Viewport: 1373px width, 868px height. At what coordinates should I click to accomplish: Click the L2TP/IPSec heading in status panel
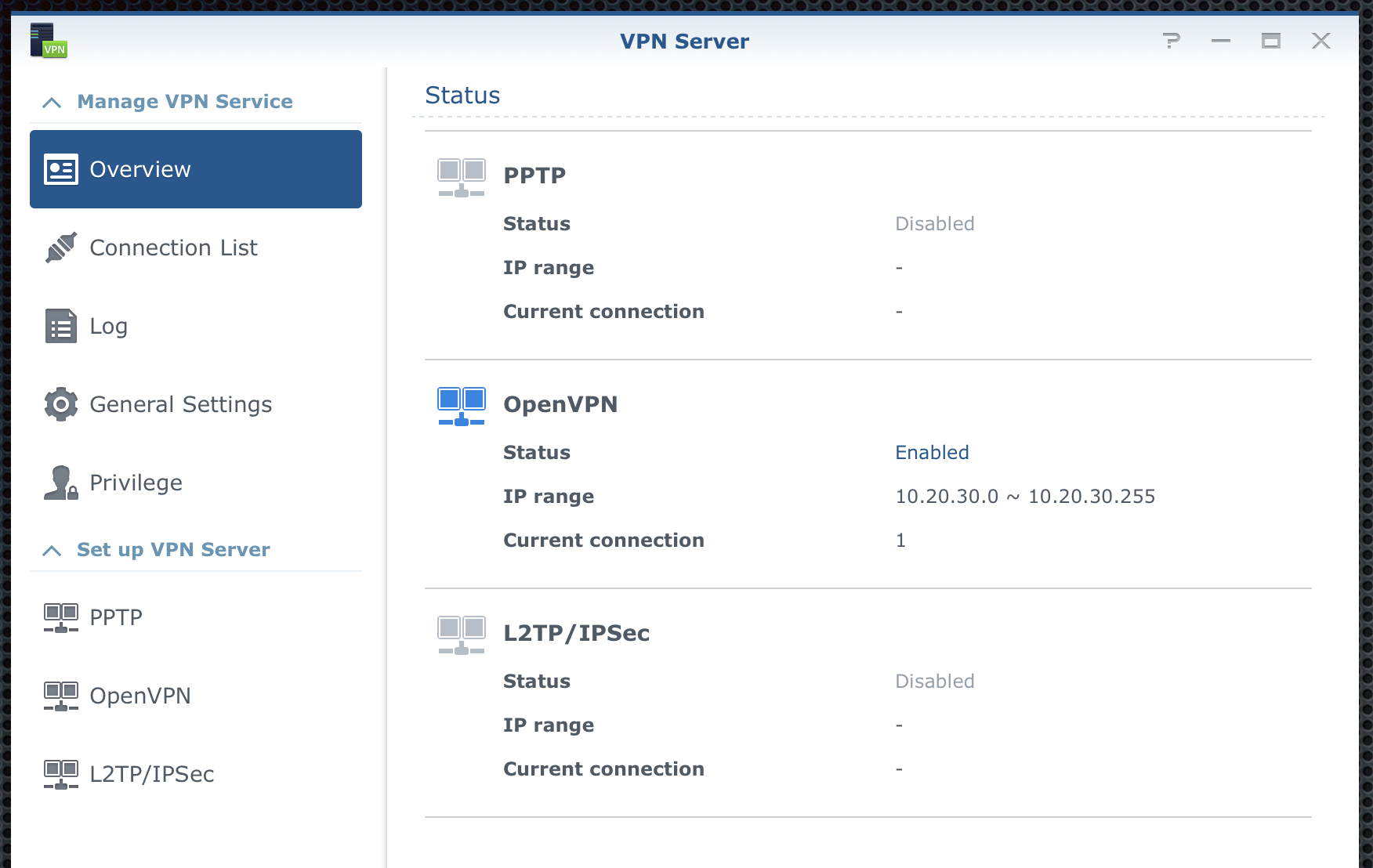pos(576,633)
